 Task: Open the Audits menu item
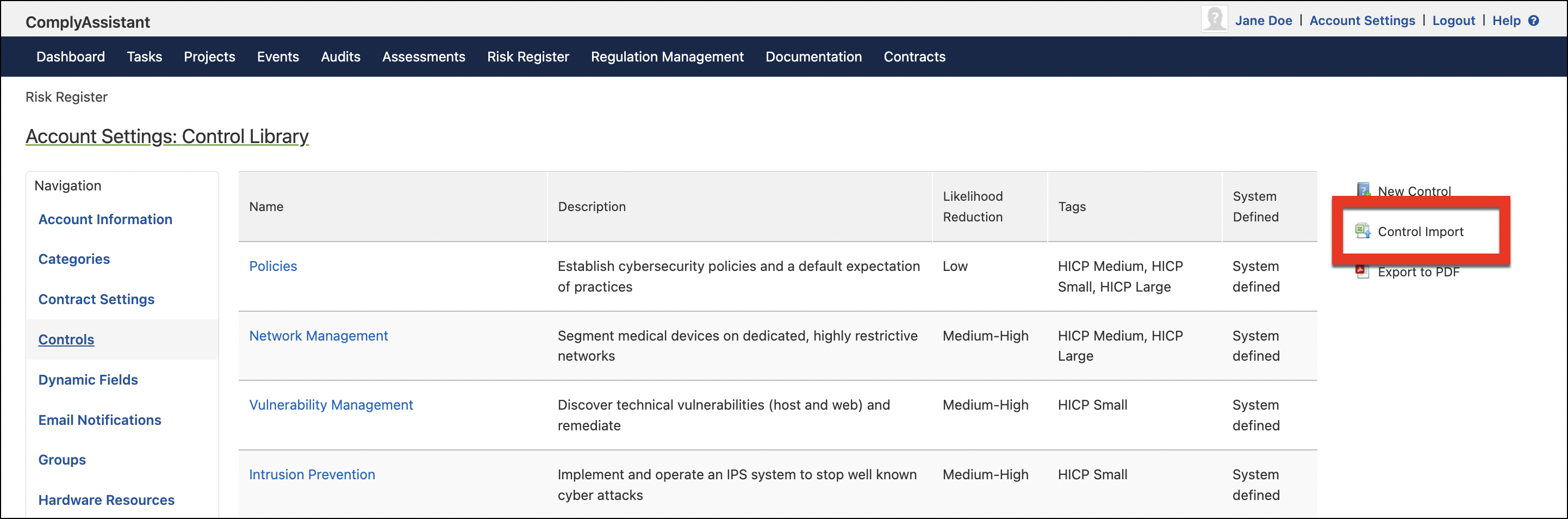click(x=340, y=57)
